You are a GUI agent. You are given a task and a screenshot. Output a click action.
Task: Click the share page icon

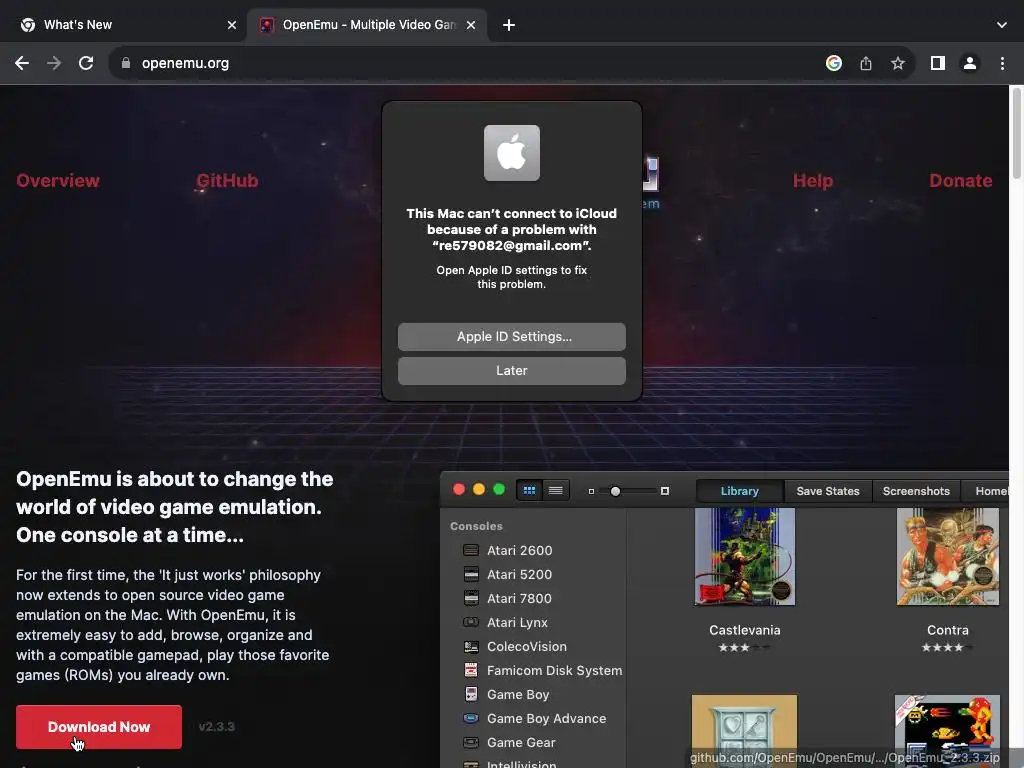click(x=866, y=63)
